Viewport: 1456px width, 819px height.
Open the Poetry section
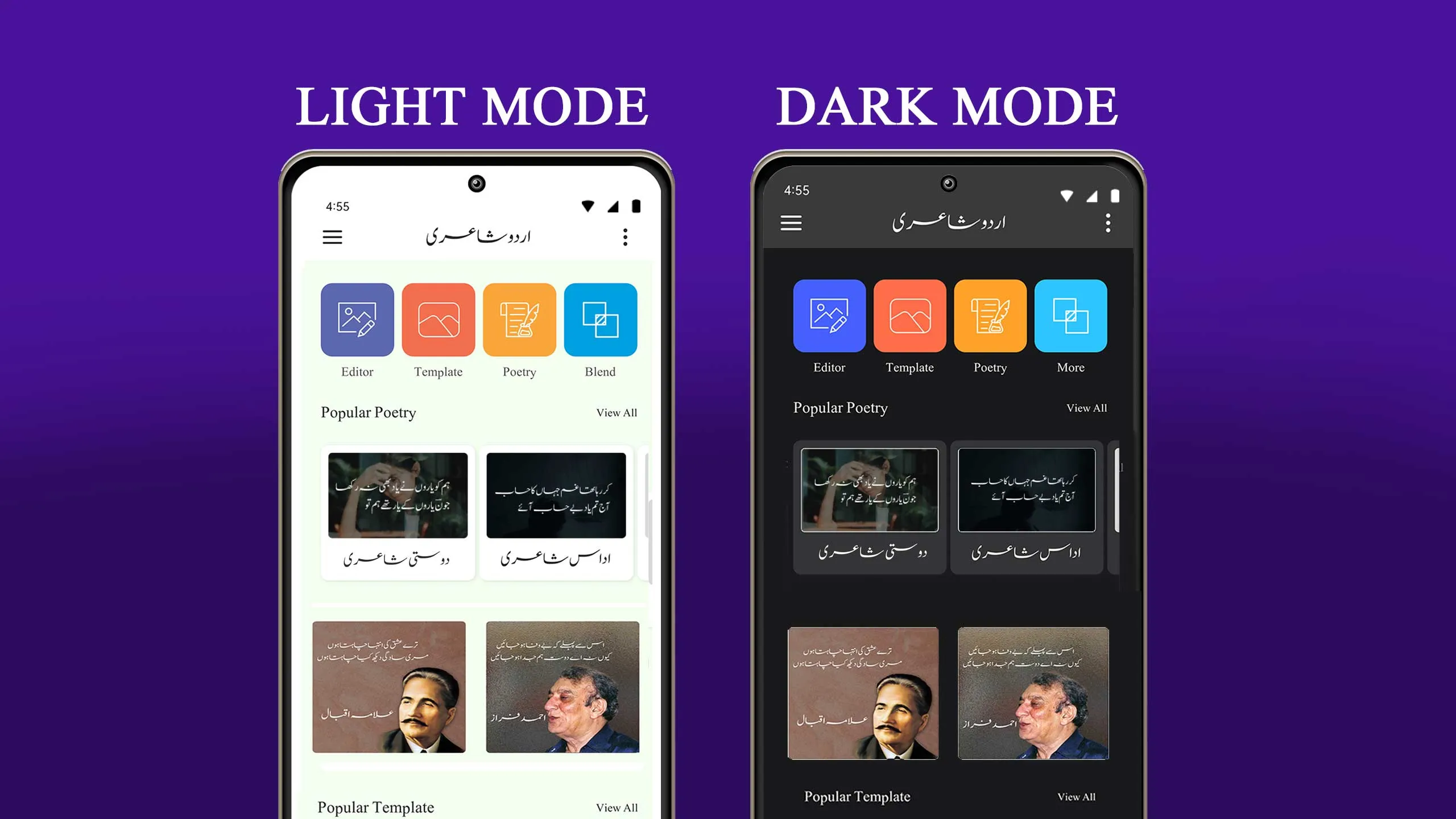pyautogui.click(x=519, y=319)
